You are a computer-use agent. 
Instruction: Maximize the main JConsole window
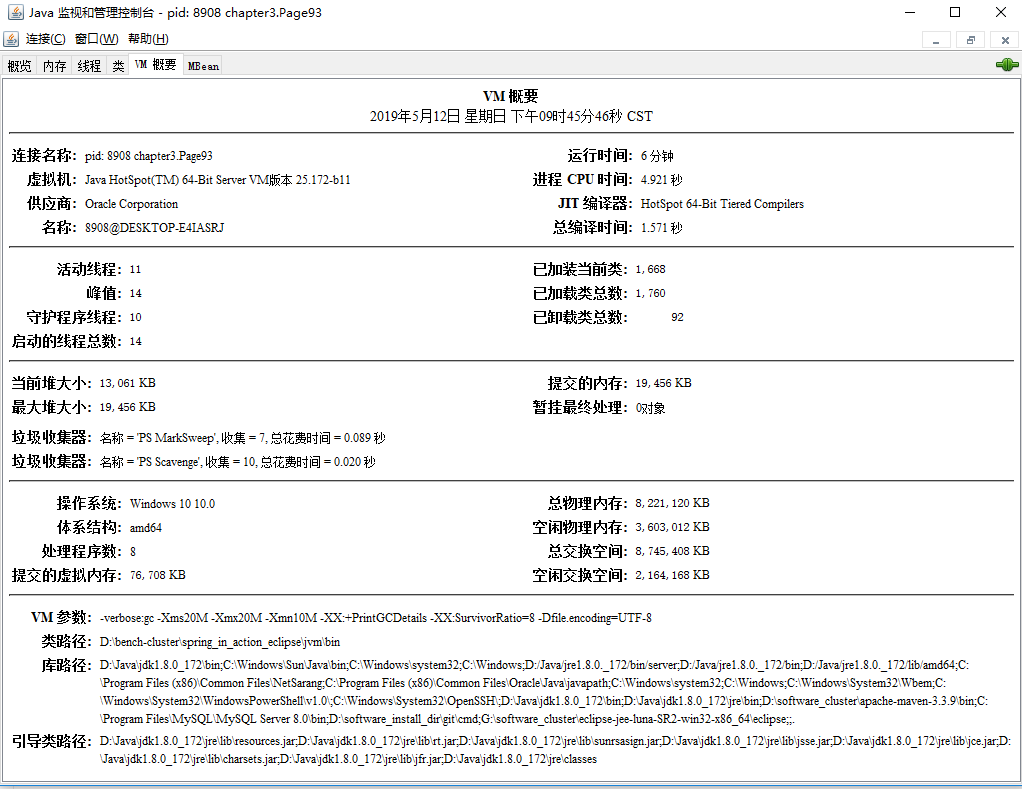click(x=955, y=12)
